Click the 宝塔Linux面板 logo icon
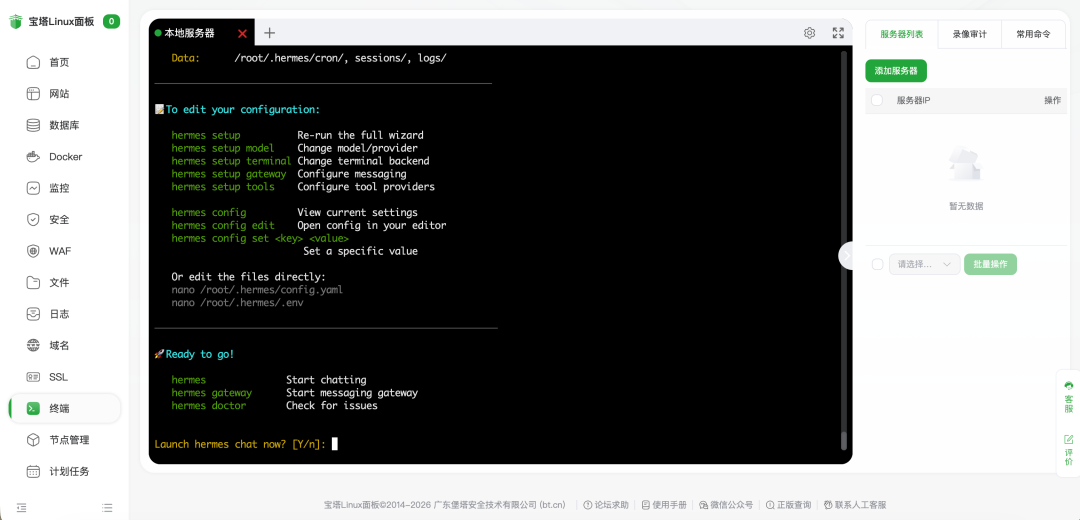This screenshot has height=520, width=1080. (15, 21)
